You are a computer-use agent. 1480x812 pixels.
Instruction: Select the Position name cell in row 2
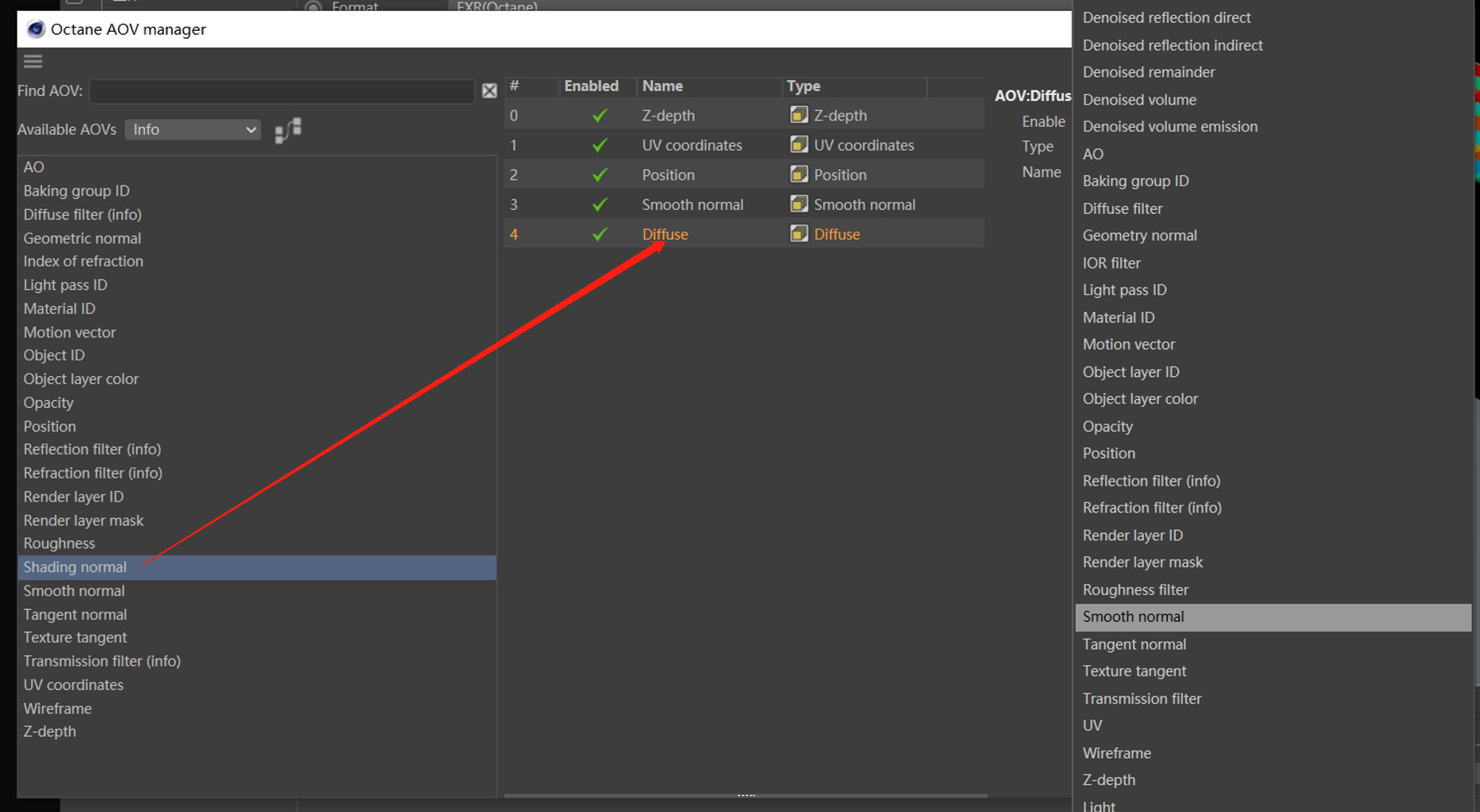tap(668, 175)
